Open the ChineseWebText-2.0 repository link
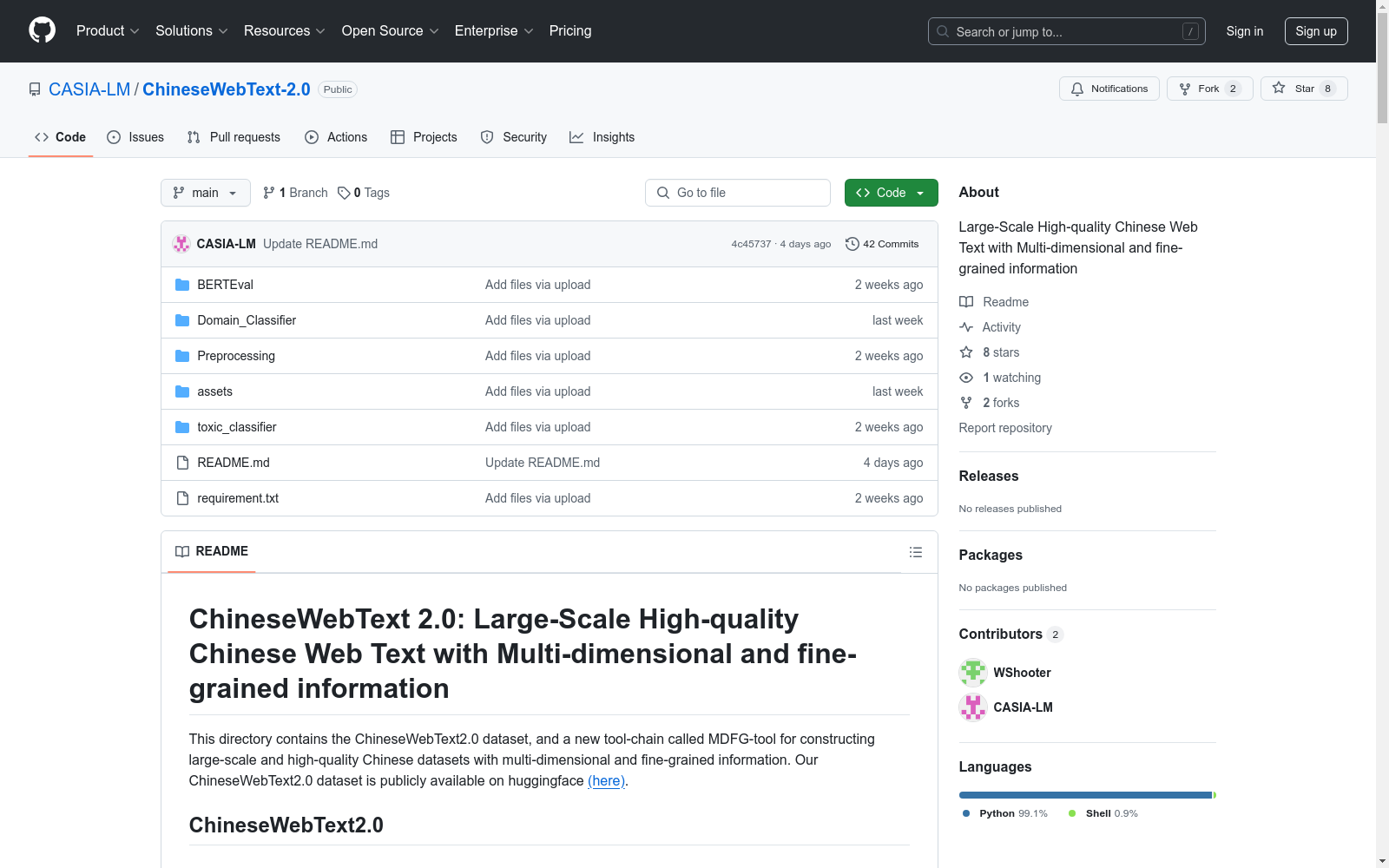This screenshot has width=1389, height=868. click(227, 89)
